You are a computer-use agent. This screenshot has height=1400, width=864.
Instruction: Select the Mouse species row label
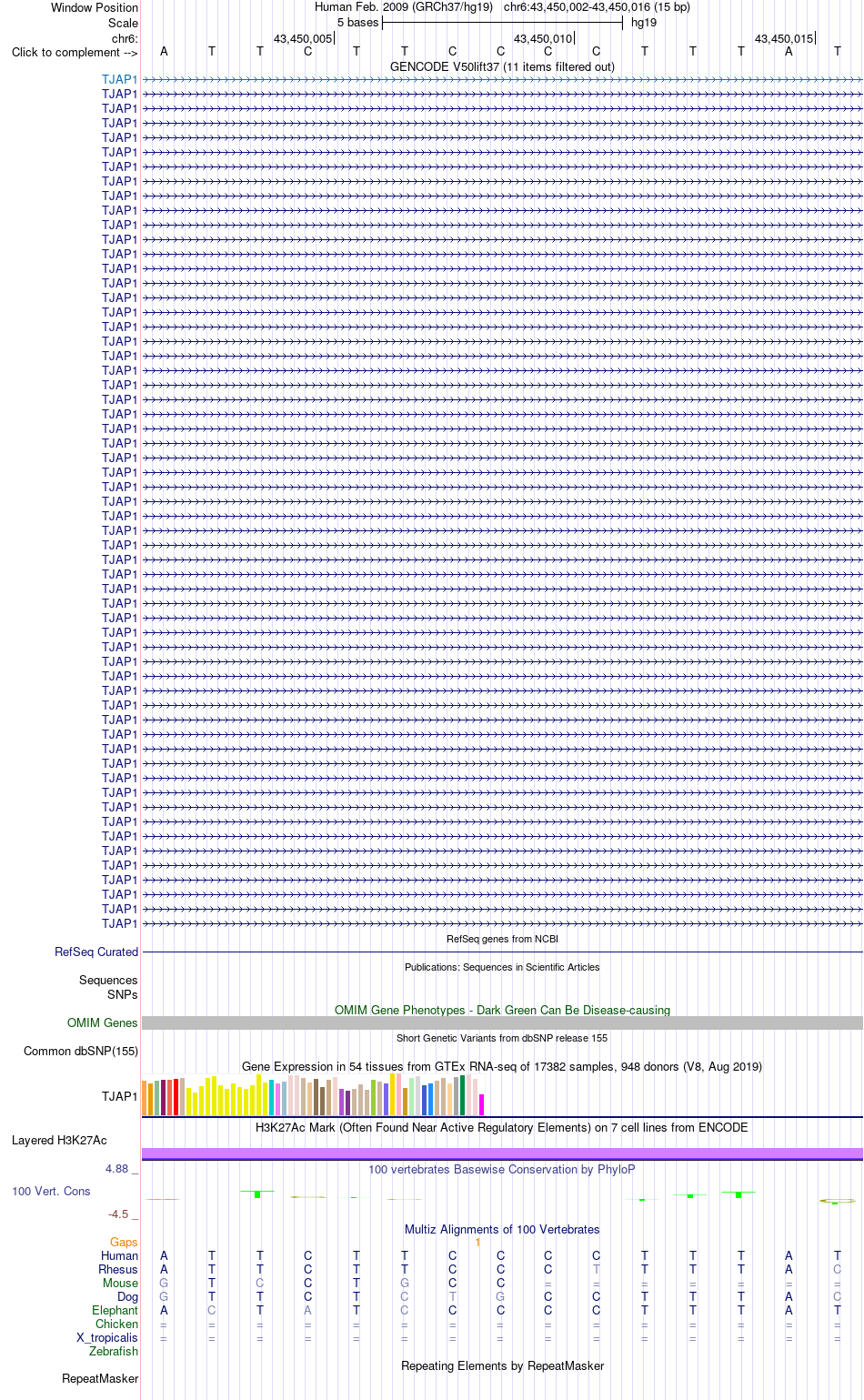click(121, 1283)
